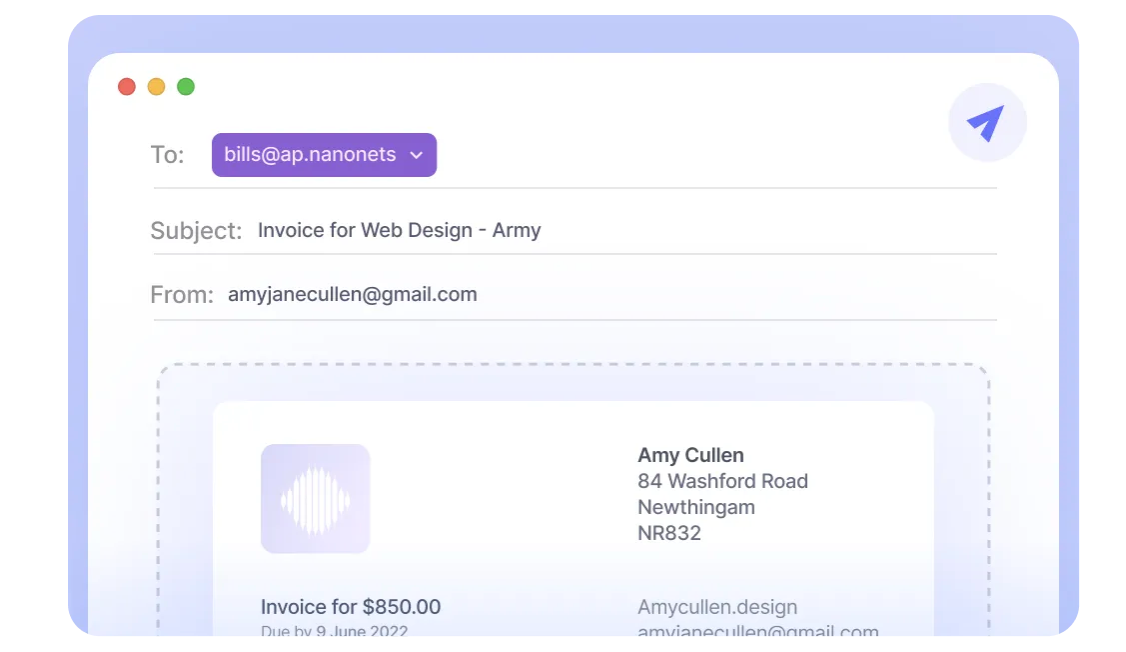Click the NR832 postcode text
The height and width of the screenshot is (652, 1126).
click(x=669, y=533)
